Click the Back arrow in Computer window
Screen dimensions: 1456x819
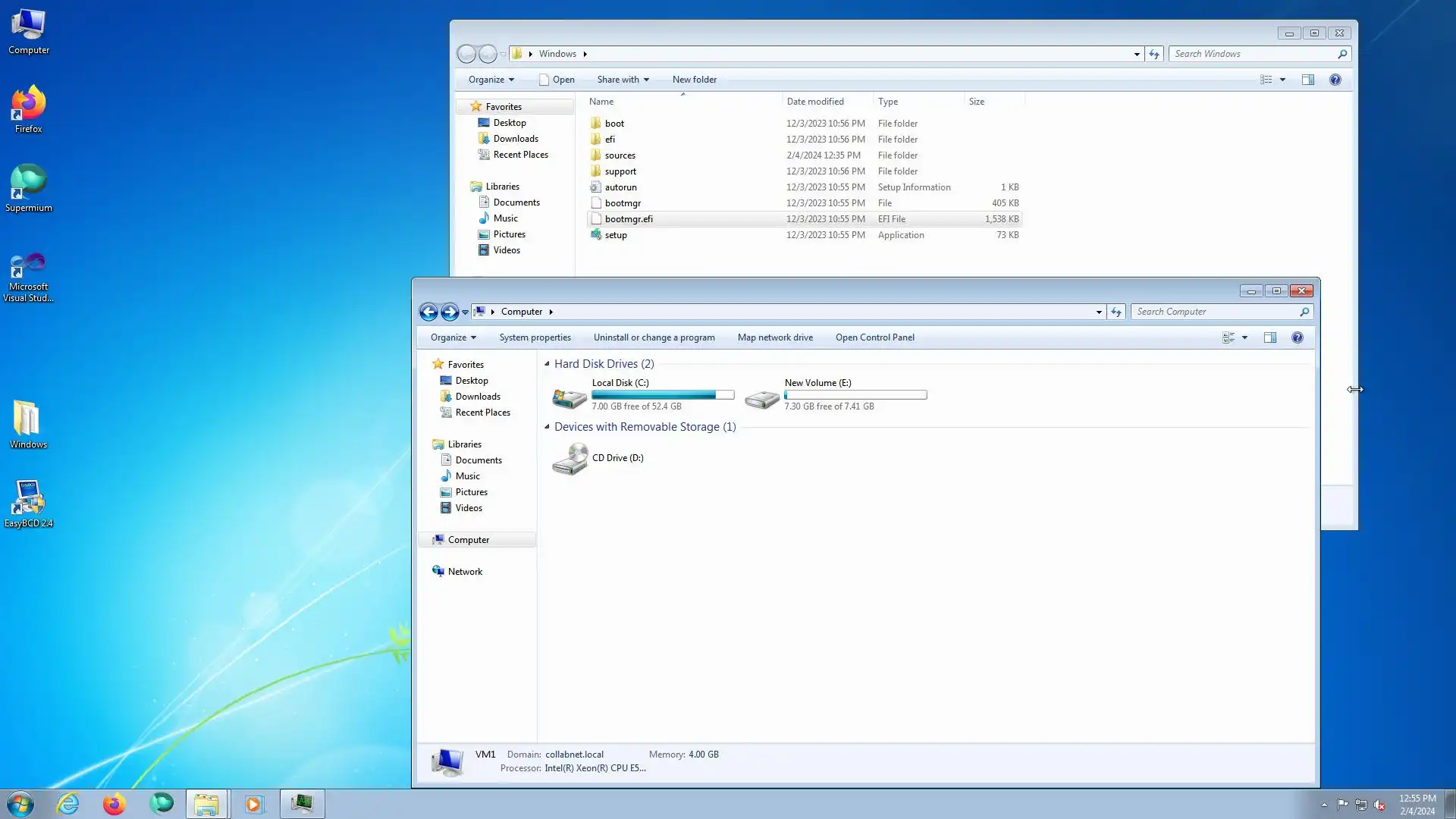[x=428, y=312]
